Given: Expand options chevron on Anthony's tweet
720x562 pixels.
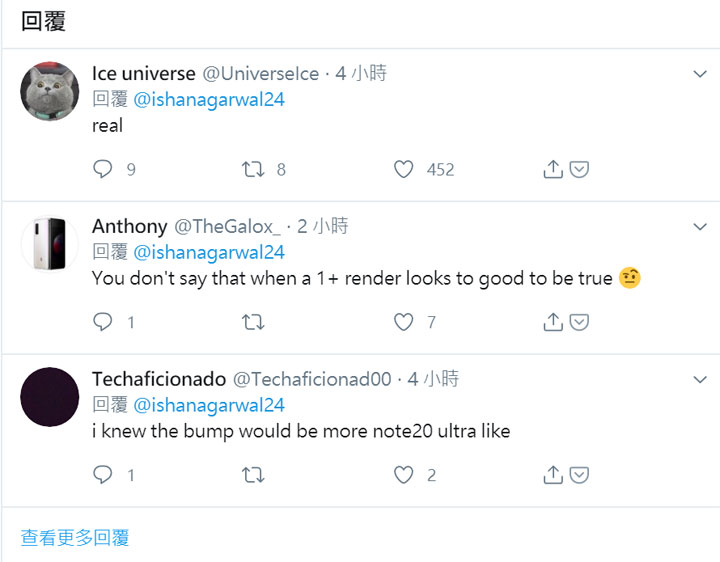Looking at the screenshot, I should click(701, 227).
